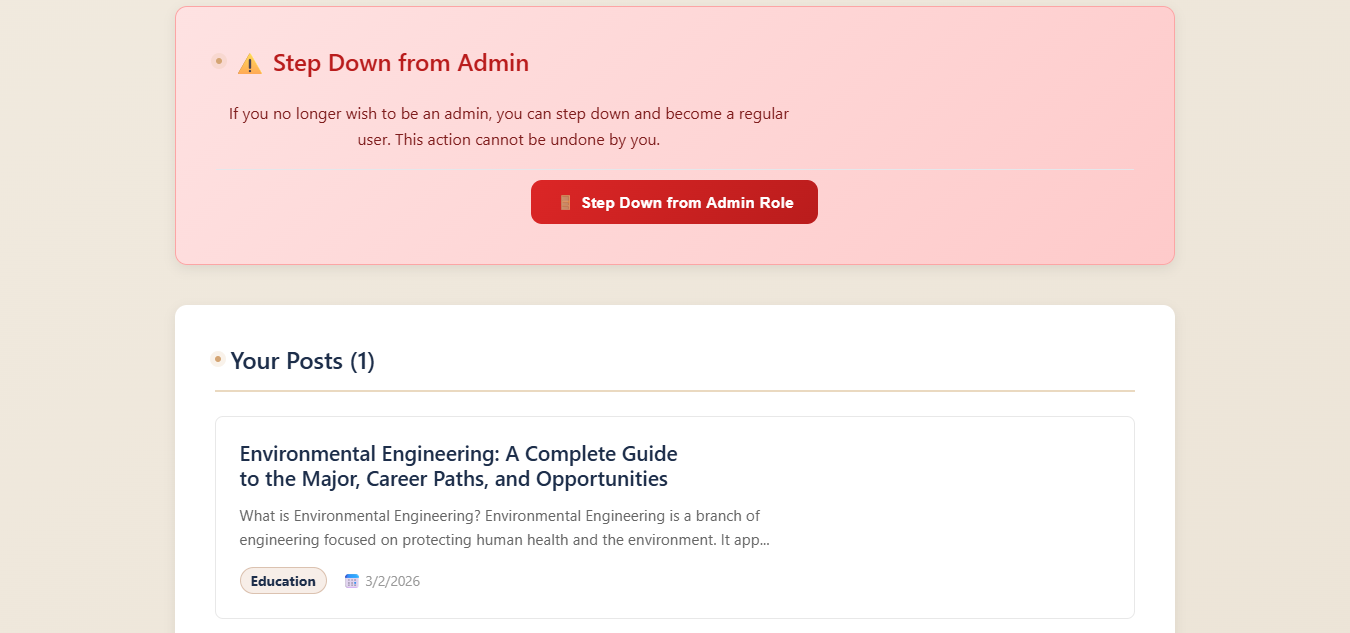Image resolution: width=1350 pixels, height=633 pixels.
Task: Open the Environmental Engineering post title
Action: click(x=458, y=466)
